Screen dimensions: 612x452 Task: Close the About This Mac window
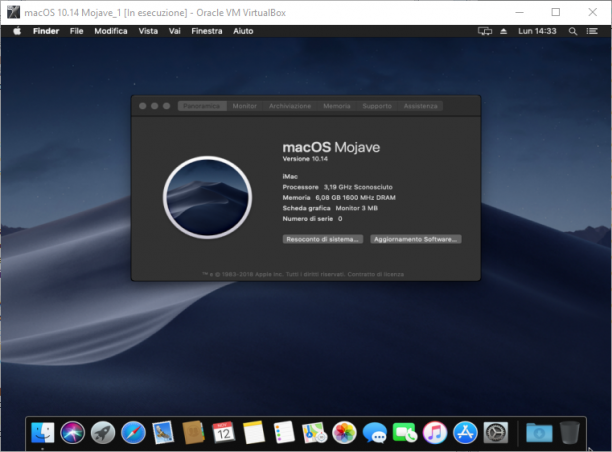142,106
